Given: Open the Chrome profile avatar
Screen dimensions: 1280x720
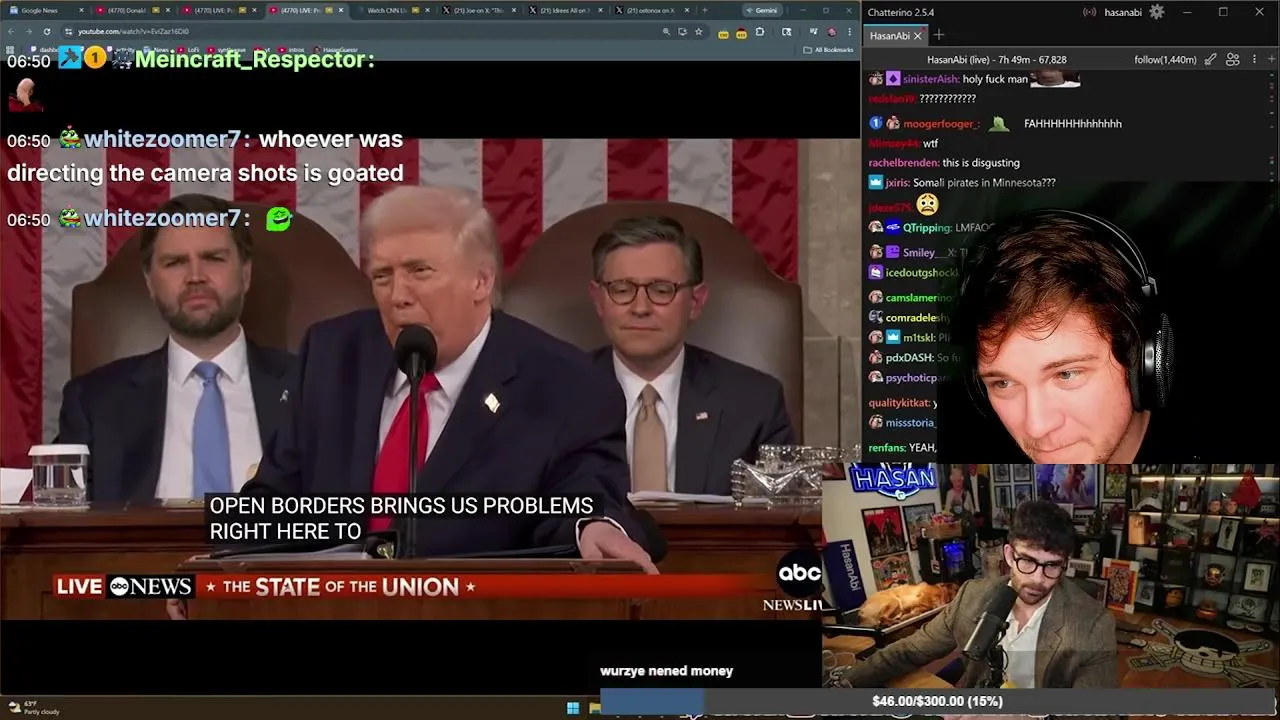Looking at the screenshot, I should click(831, 32).
